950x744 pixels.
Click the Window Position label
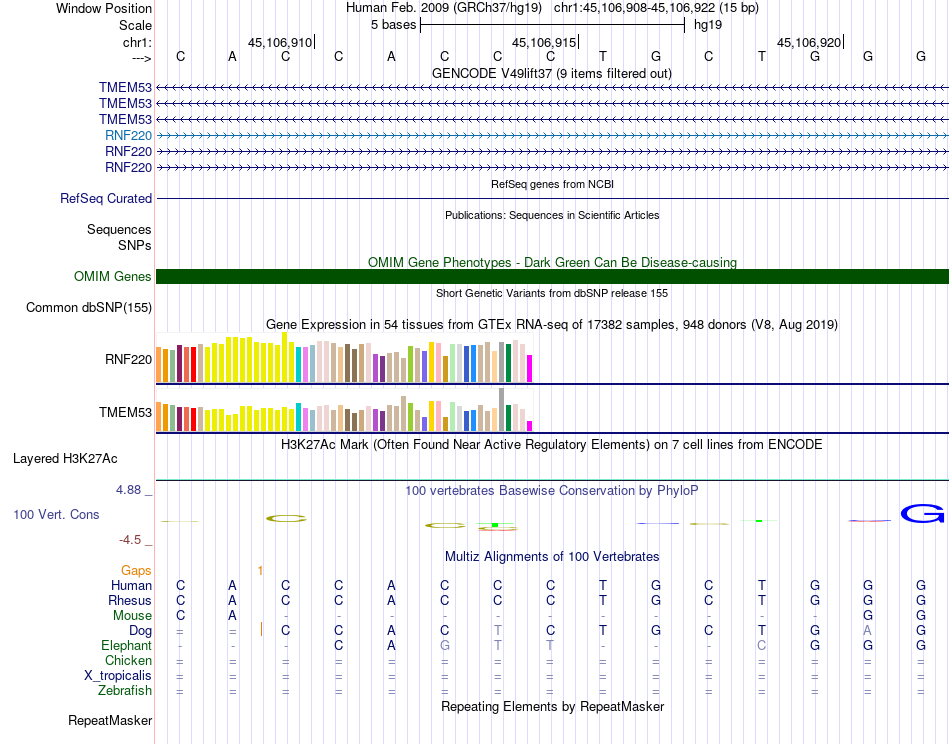[x=104, y=8]
